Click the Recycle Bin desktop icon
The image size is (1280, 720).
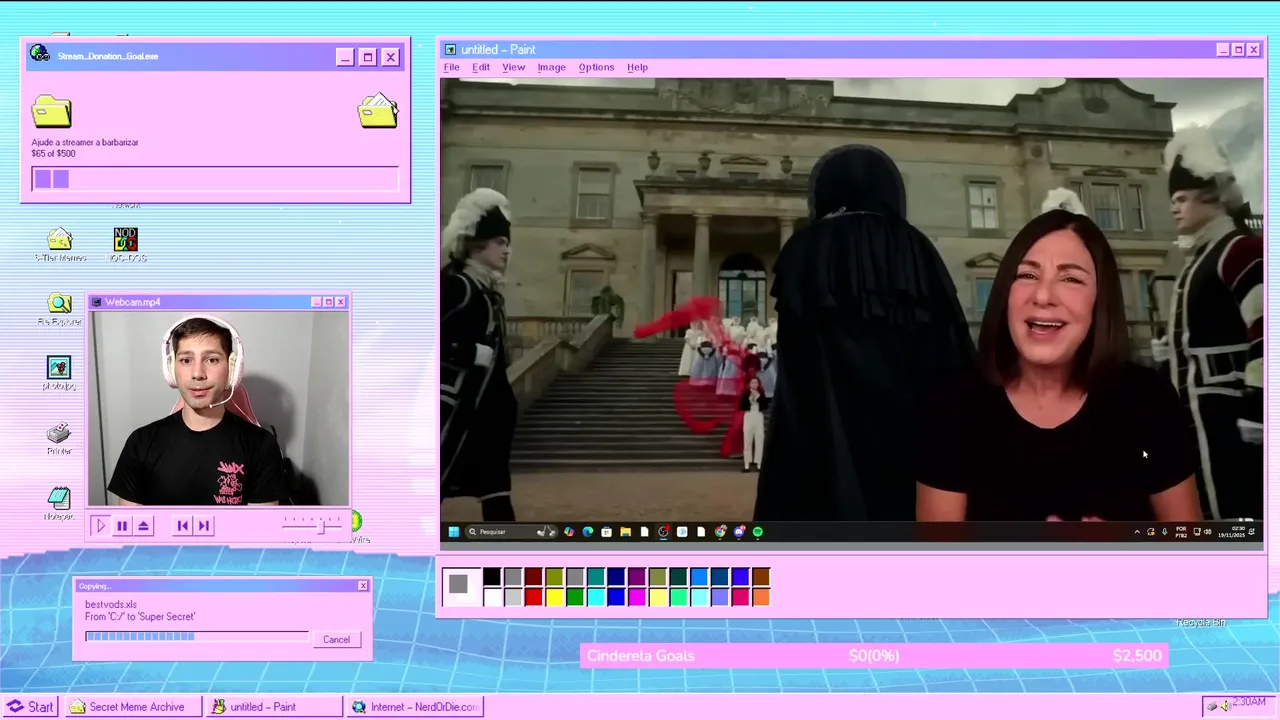click(x=1200, y=622)
